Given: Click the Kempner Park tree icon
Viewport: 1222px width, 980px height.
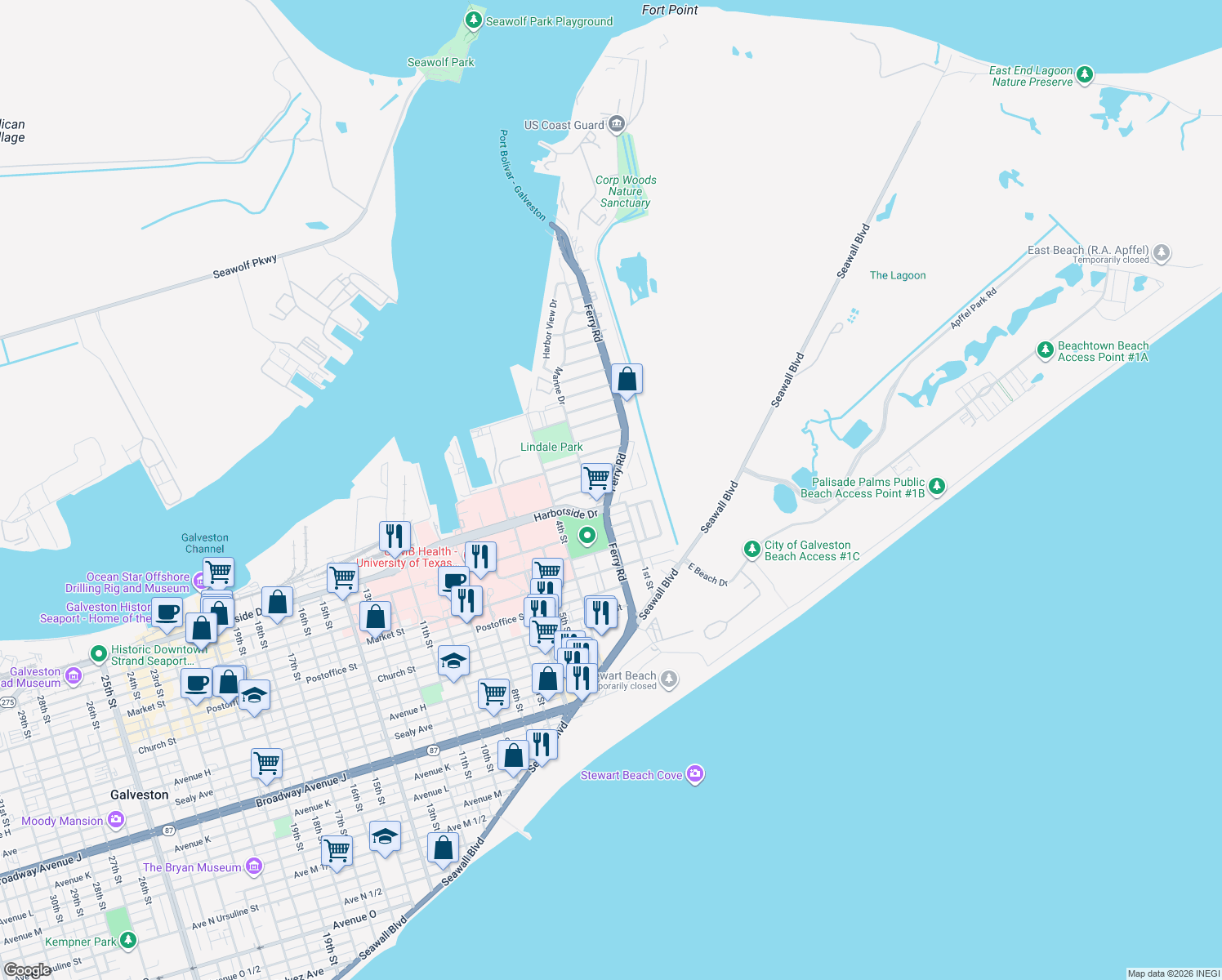Looking at the screenshot, I should (x=128, y=941).
